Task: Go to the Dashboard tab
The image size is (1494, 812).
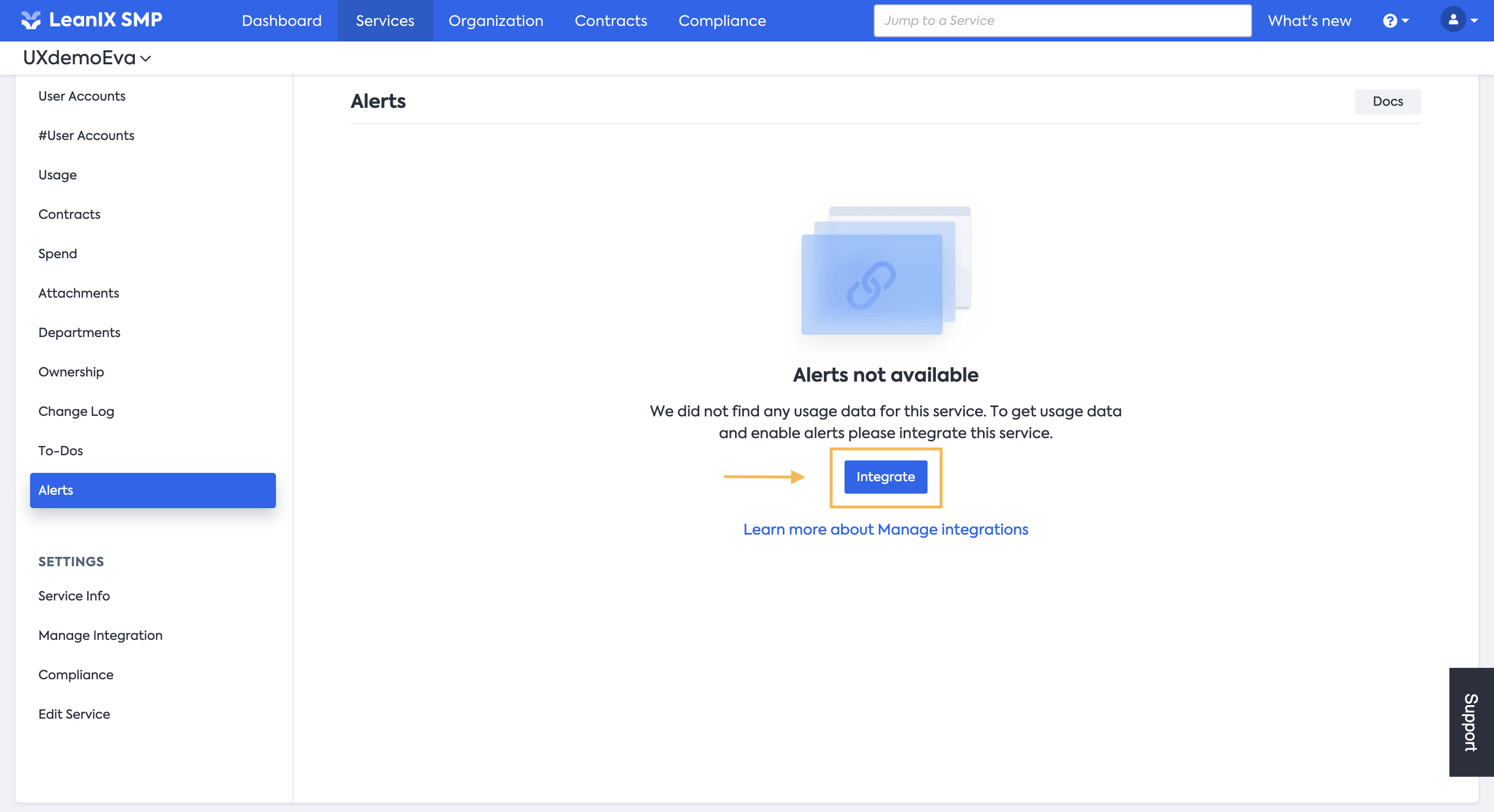Action: point(281,21)
